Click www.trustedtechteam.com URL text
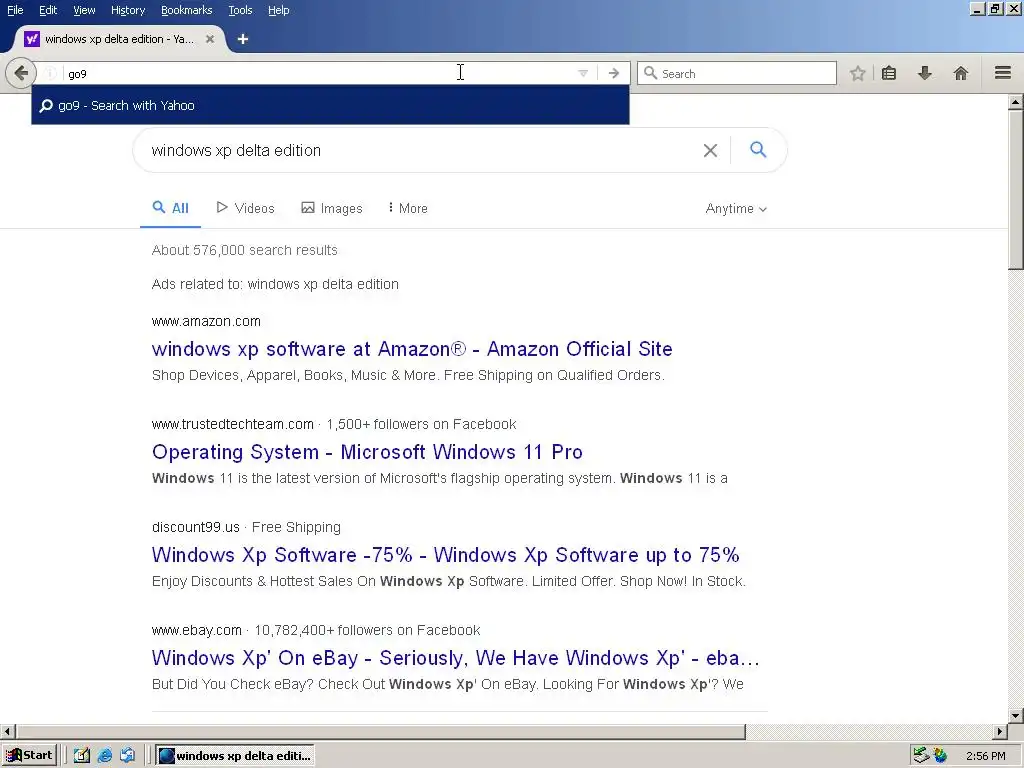1024x768 pixels. click(232, 424)
